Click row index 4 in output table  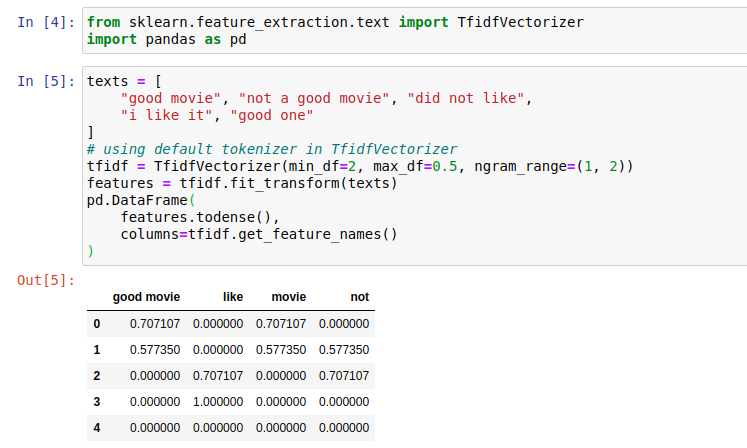[97, 428]
